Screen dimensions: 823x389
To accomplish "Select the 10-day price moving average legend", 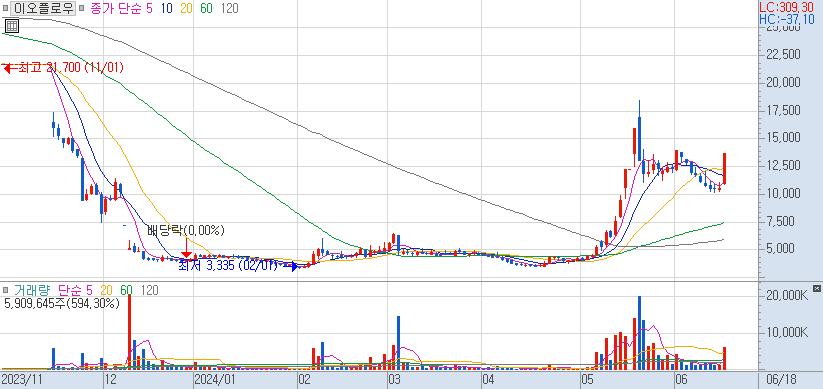I will coord(168,8).
